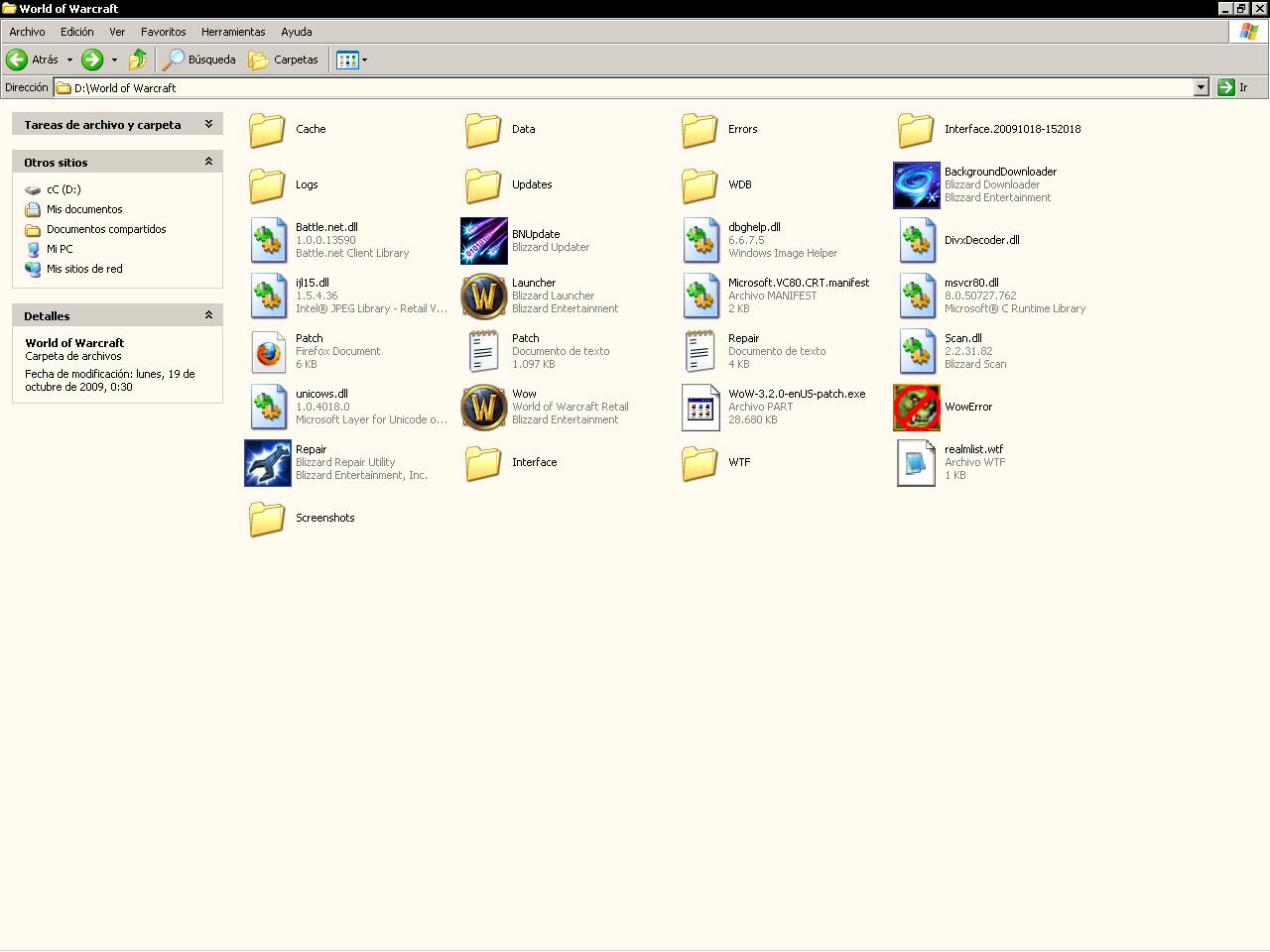
Task: Click the cC (D:) drive link
Action: tap(63, 189)
